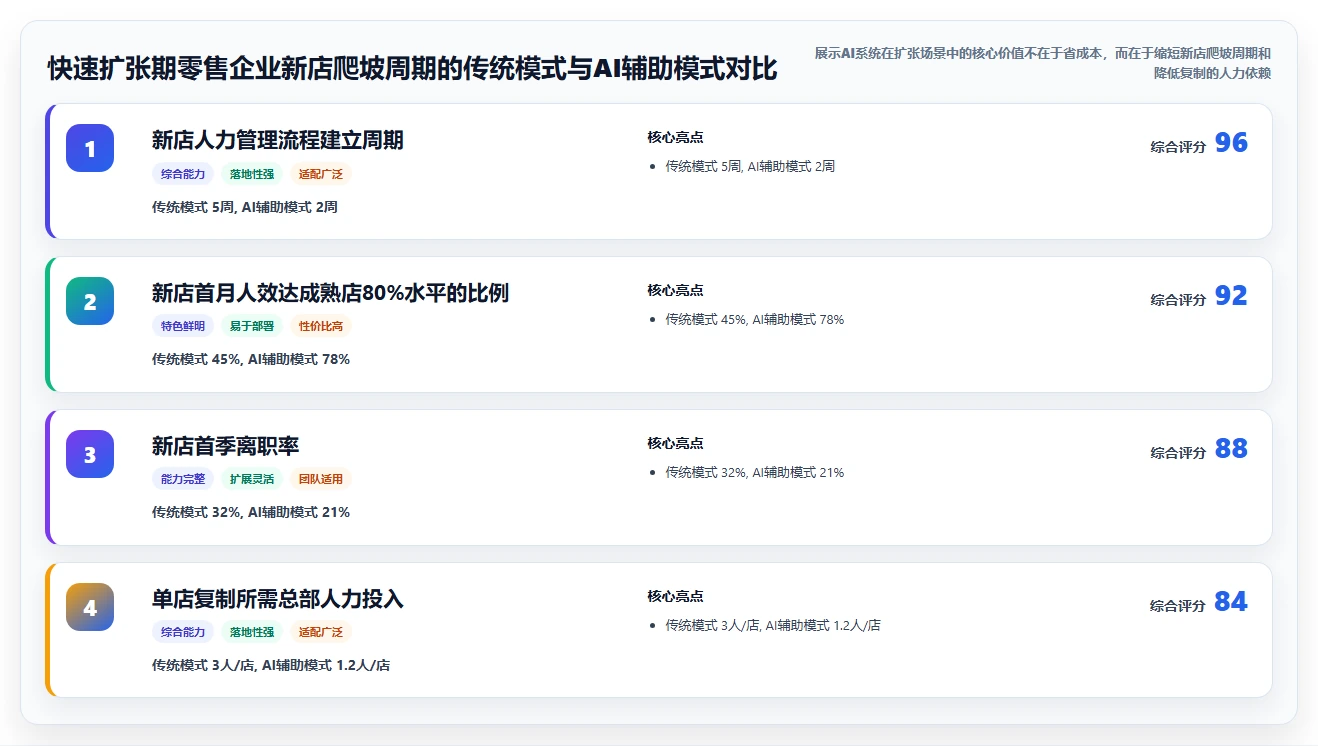Click the bullet item '传统模式 32%, AI辅助模式 21%'
This screenshot has width=1318, height=746.
(x=755, y=472)
